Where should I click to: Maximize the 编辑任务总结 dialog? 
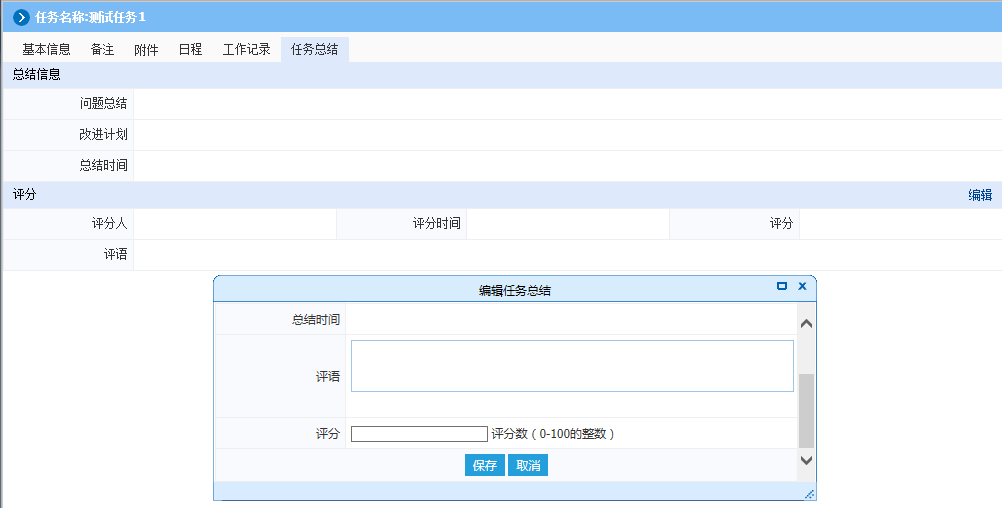tap(782, 286)
